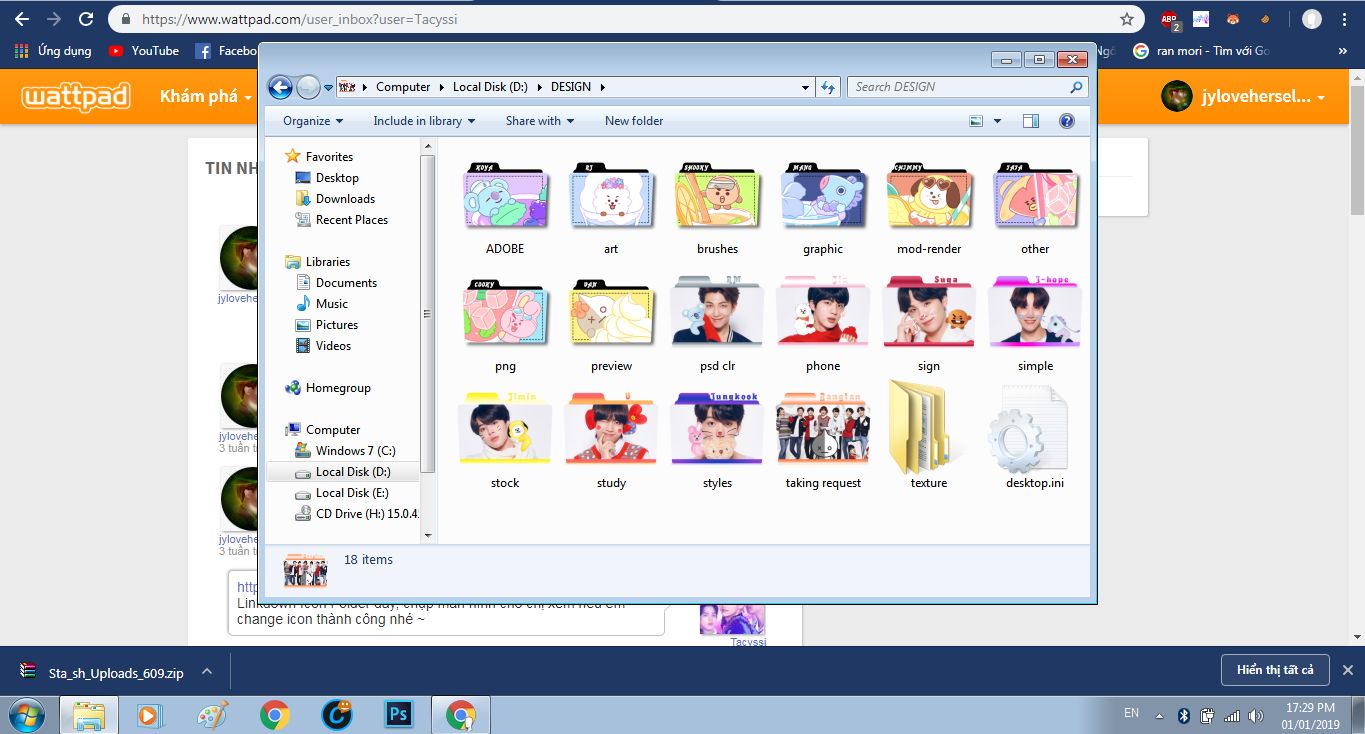Open Include in library dropdown
The height and width of the screenshot is (734, 1365).
[x=424, y=121]
